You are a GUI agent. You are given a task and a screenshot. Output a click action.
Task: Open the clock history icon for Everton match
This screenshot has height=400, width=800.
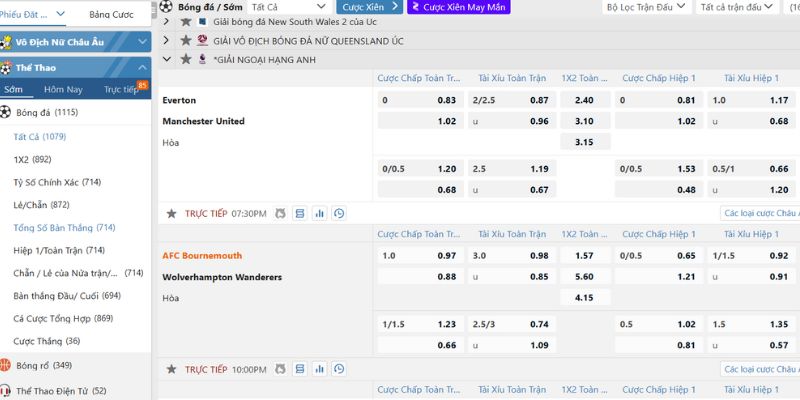(339, 213)
